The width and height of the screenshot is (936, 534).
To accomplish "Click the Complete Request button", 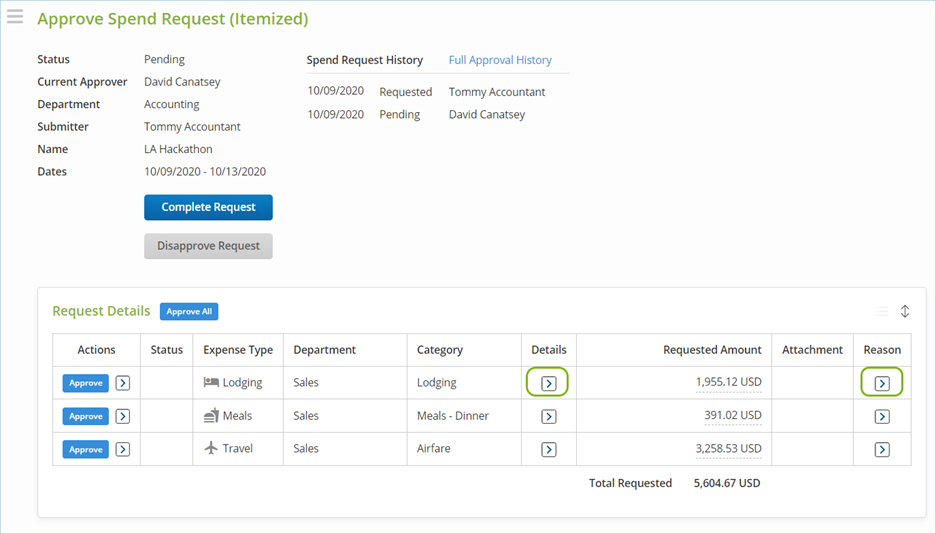I will coord(208,207).
